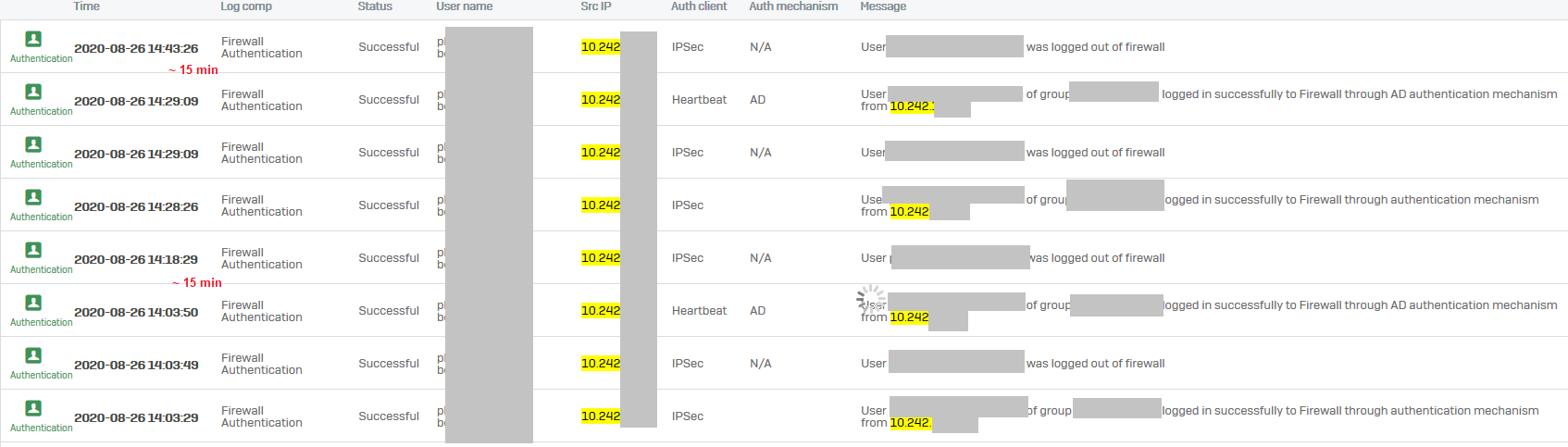Click the Authentication icon for the 14:18:29 entry
Viewport: 1568px width, 447px height.
[33, 250]
